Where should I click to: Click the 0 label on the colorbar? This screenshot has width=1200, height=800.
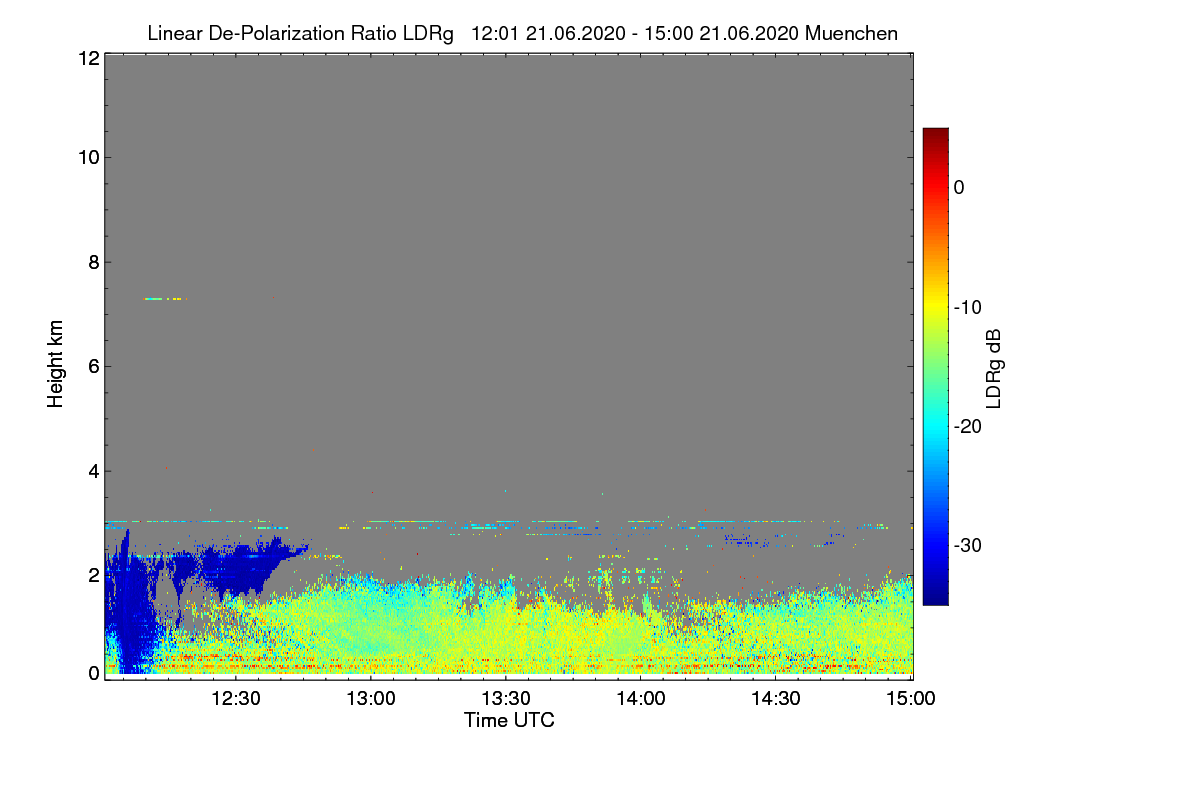click(x=960, y=187)
